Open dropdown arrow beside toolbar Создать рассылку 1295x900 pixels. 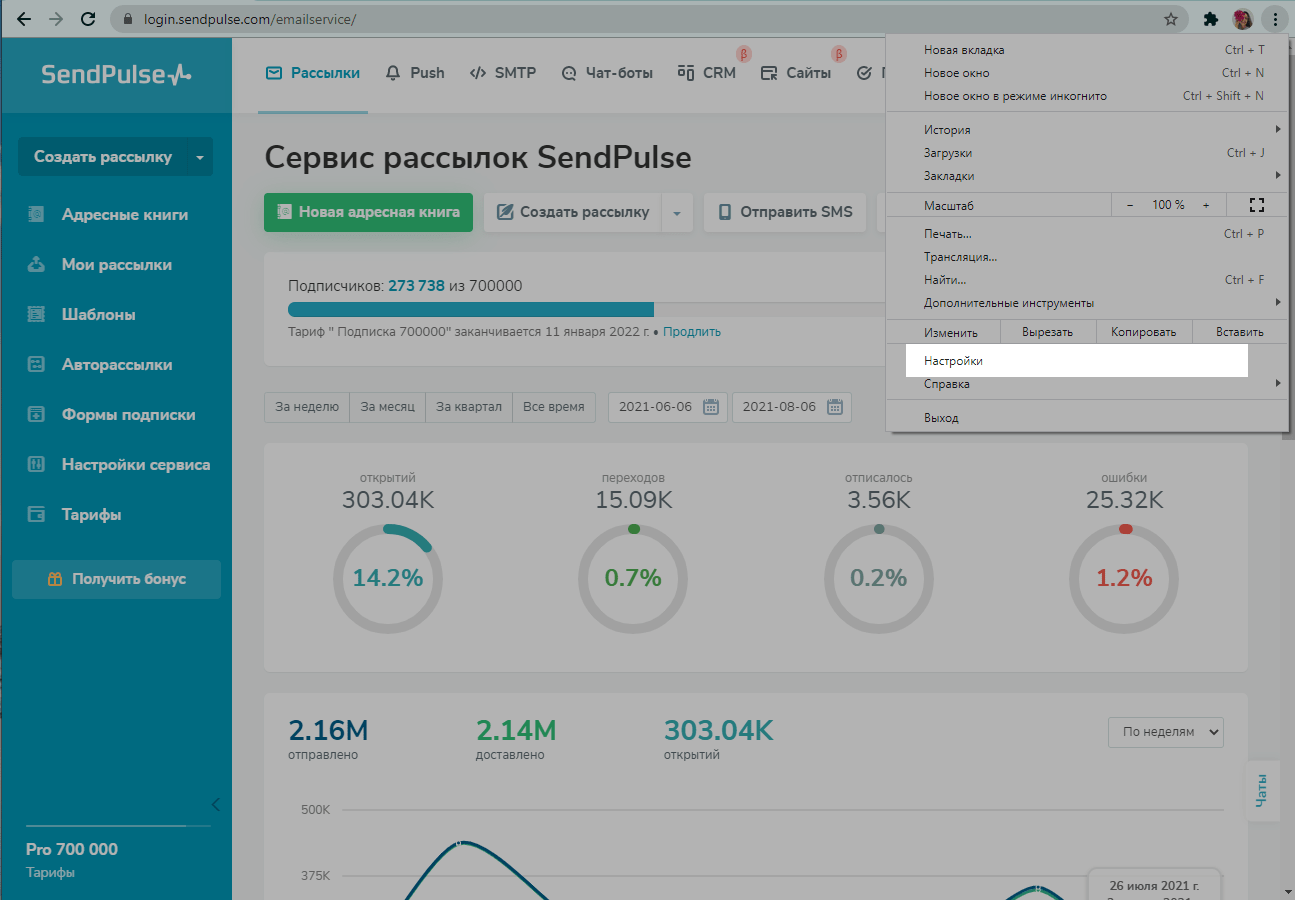pyautogui.click(x=677, y=213)
